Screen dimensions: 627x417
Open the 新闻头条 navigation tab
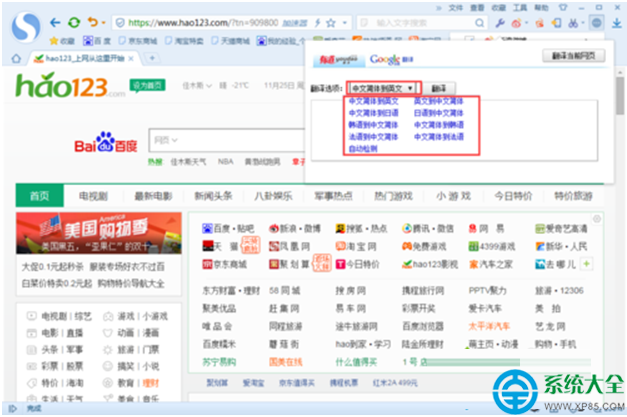point(213,196)
